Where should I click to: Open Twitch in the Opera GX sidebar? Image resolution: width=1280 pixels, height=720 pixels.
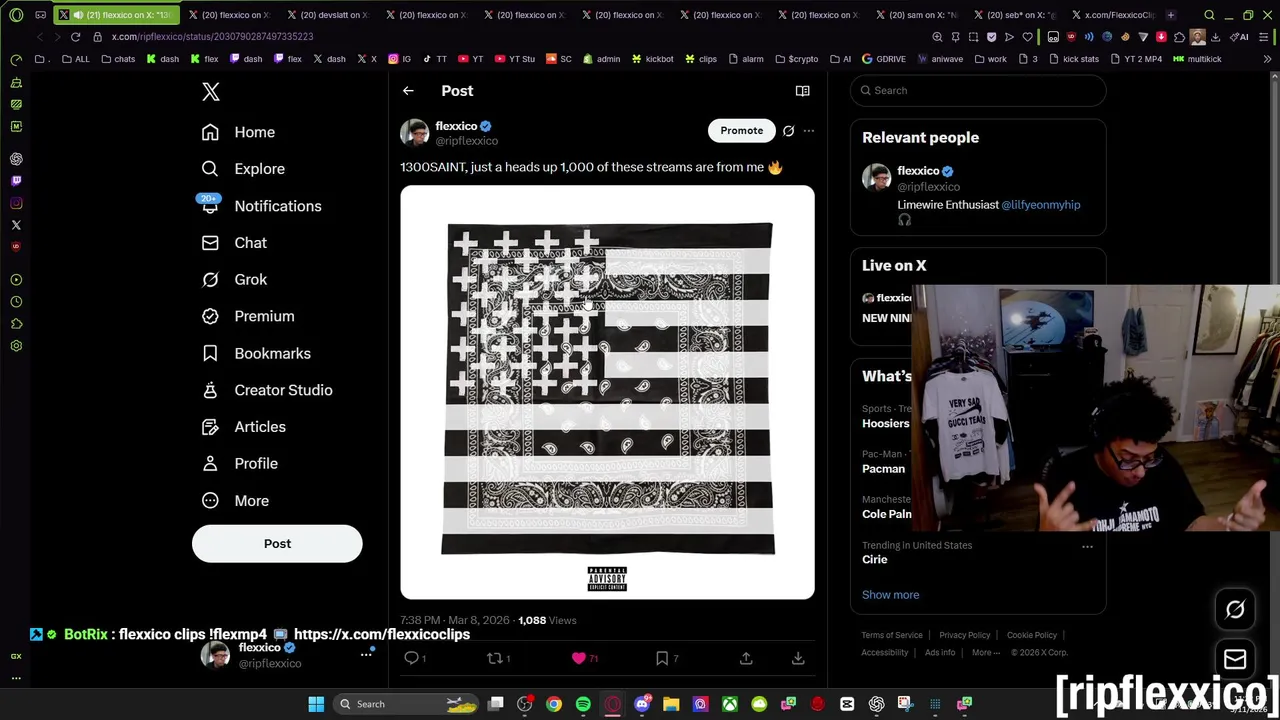[x=16, y=181]
